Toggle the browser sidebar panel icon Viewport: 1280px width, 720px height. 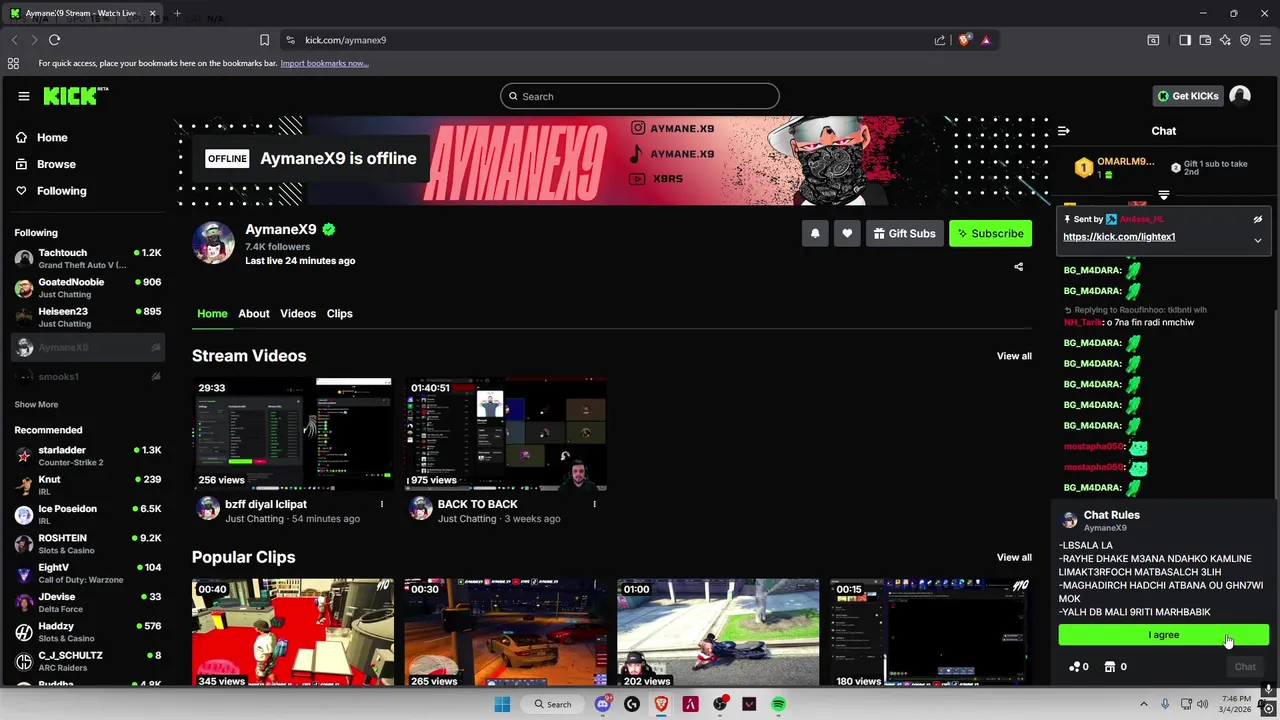click(x=1185, y=40)
